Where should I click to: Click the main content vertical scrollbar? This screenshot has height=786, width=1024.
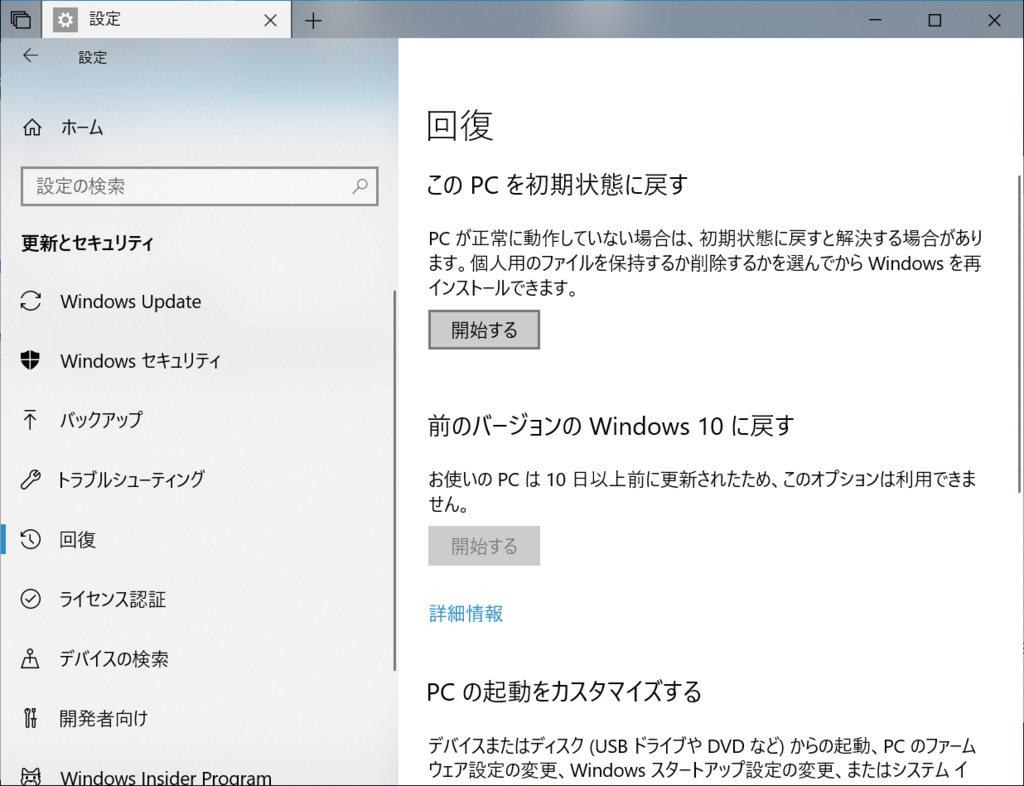(1019, 333)
